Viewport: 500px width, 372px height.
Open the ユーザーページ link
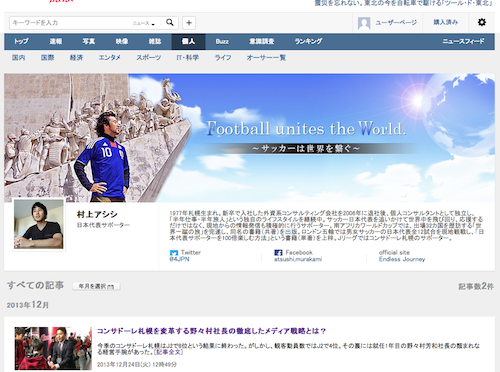click(396, 22)
